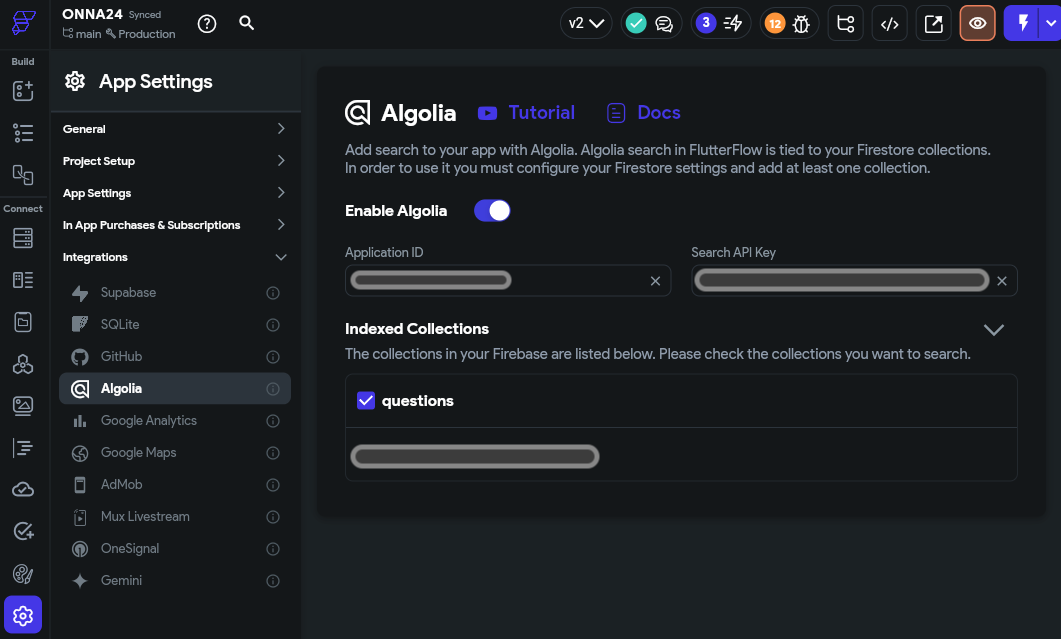Open the App Values icon

pyautogui.click(x=23, y=322)
